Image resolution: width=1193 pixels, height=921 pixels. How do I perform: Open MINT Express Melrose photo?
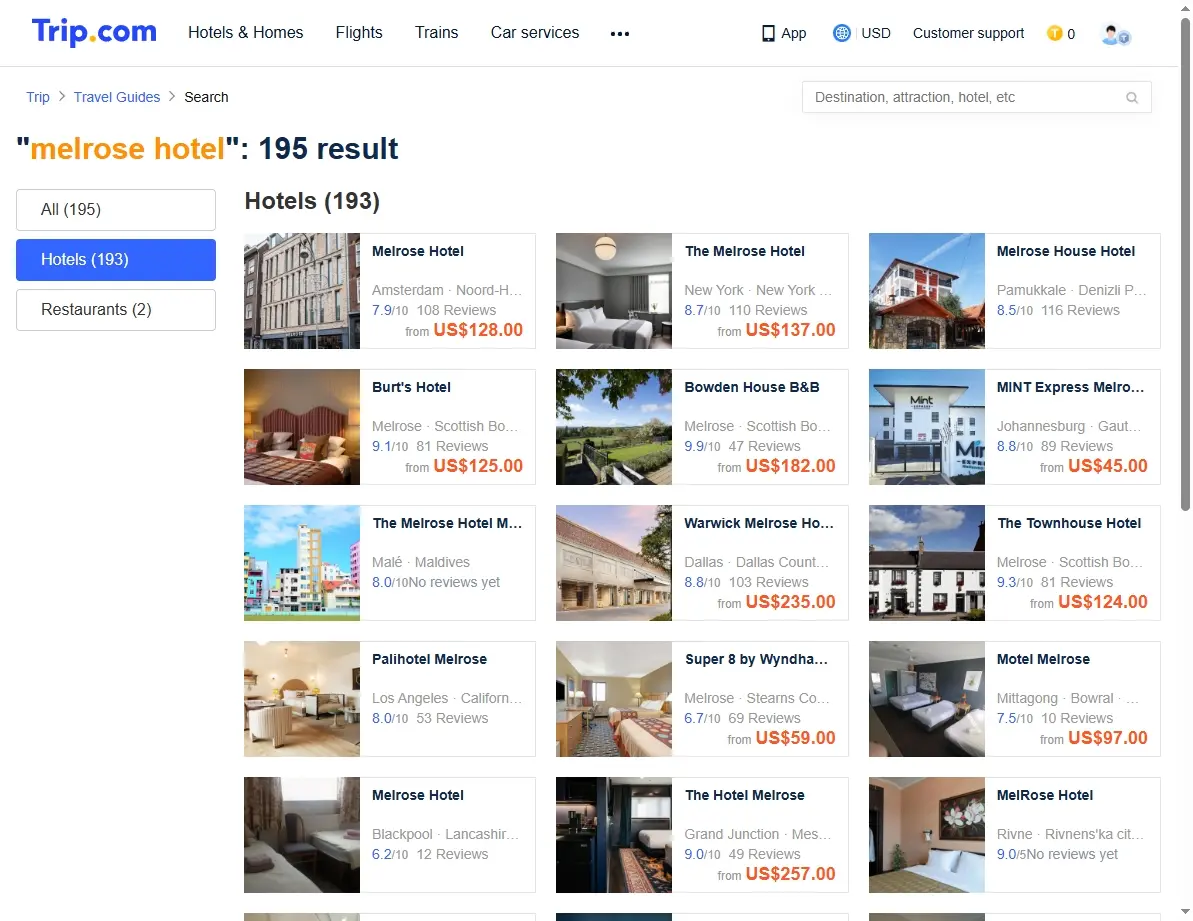927,427
